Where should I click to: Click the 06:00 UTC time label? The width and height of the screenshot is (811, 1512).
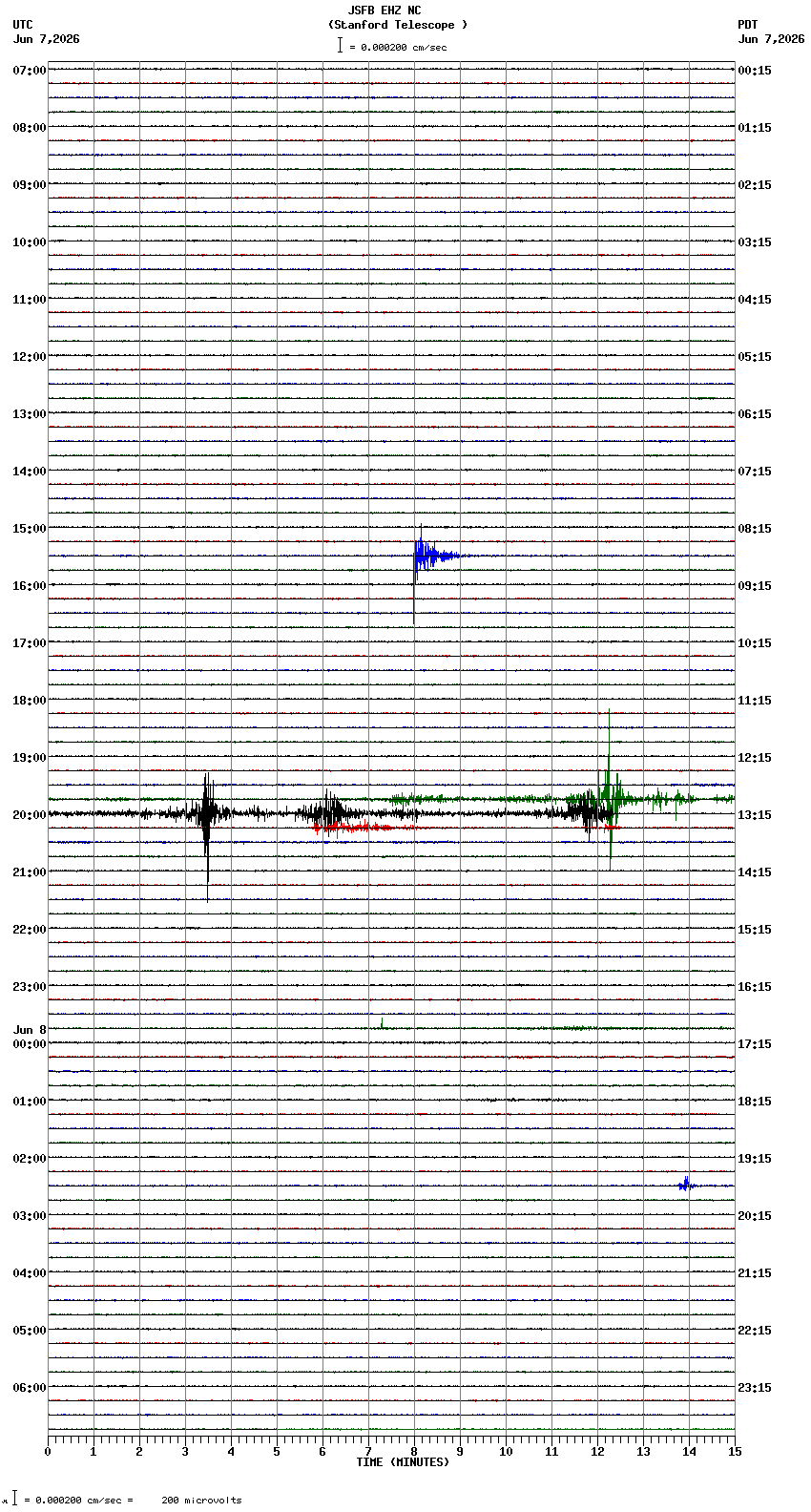[30, 1388]
